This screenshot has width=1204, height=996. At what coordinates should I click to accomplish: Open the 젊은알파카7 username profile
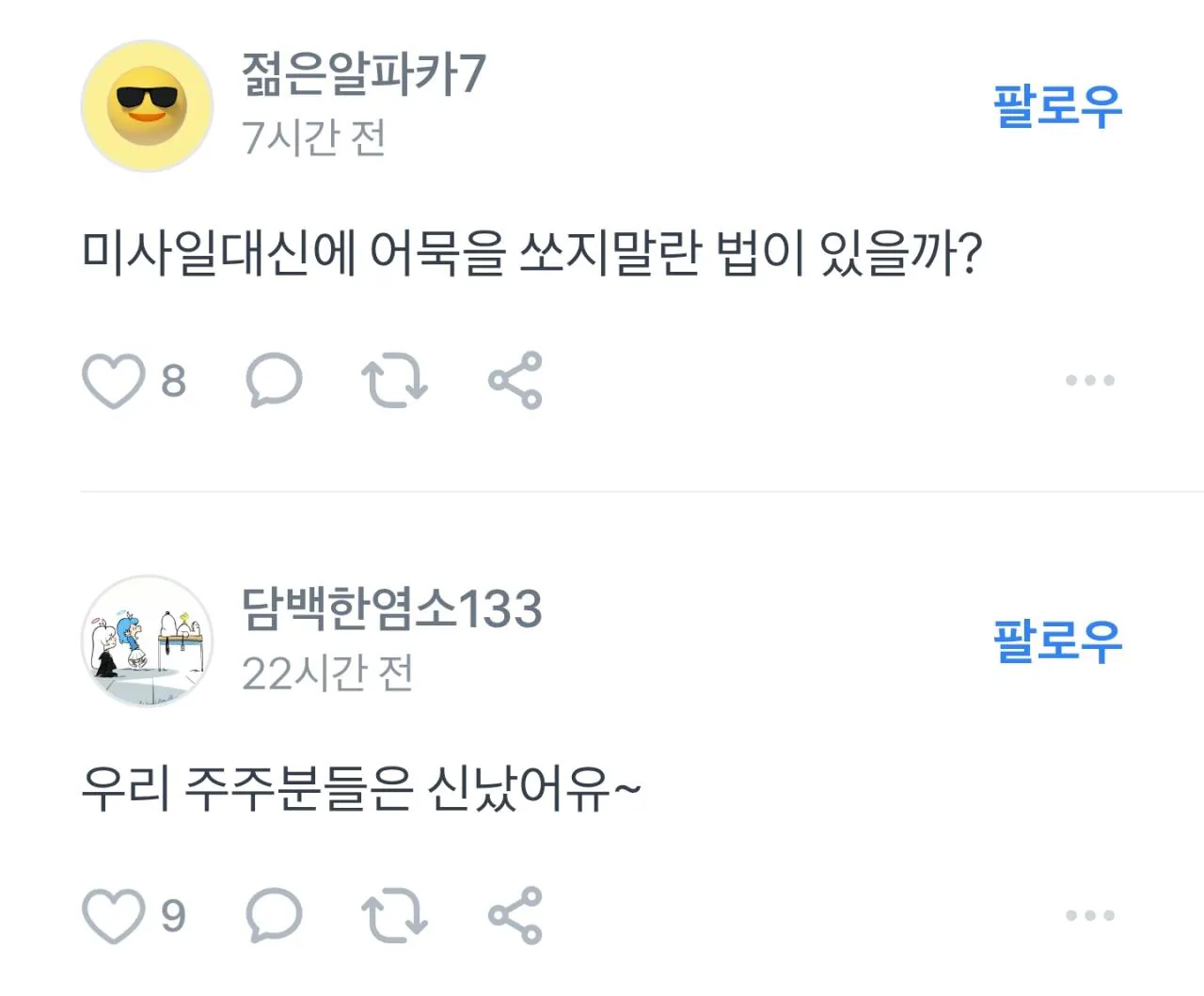363,74
